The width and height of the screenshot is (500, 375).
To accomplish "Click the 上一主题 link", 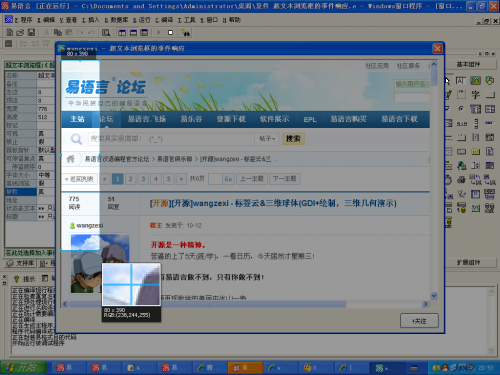I will coord(252,179).
